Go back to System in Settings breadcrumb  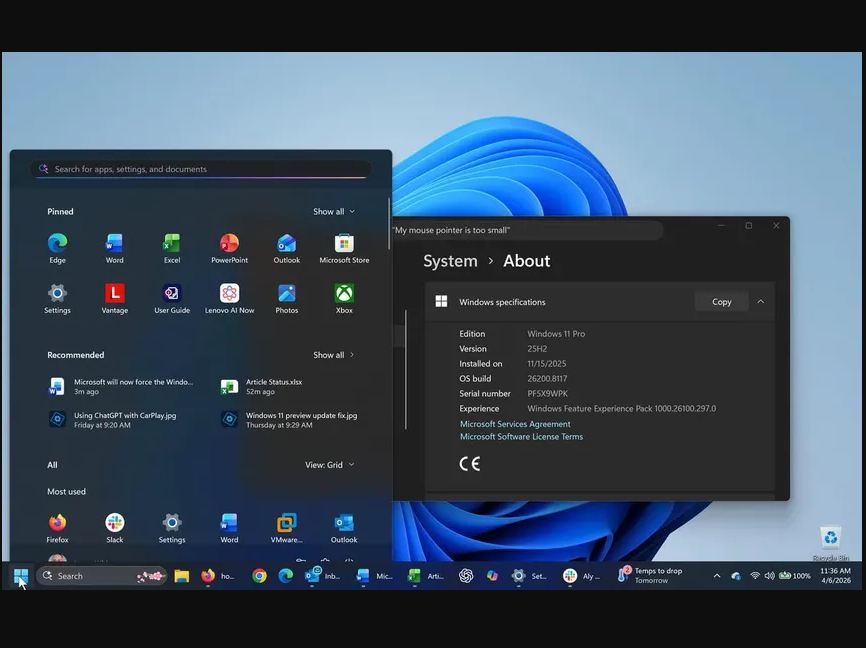(450, 261)
